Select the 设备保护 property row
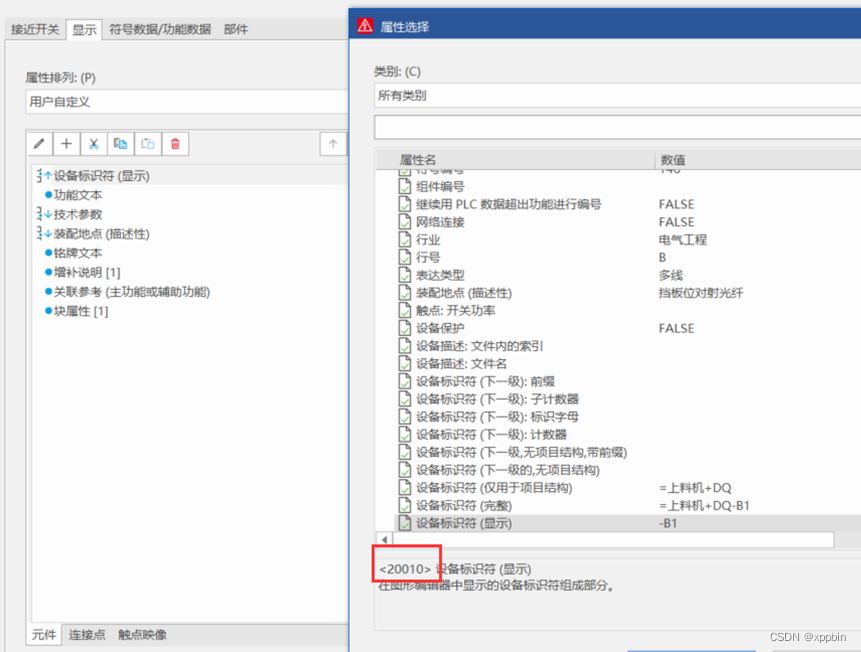Image resolution: width=861 pixels, height=652 pixels. (x=440, y=328)
